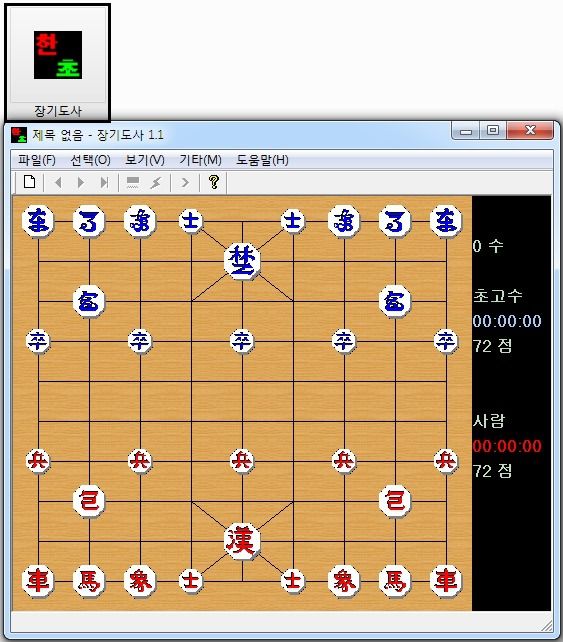Minimize the 장기도사 1.1 window

coord(466,131)
